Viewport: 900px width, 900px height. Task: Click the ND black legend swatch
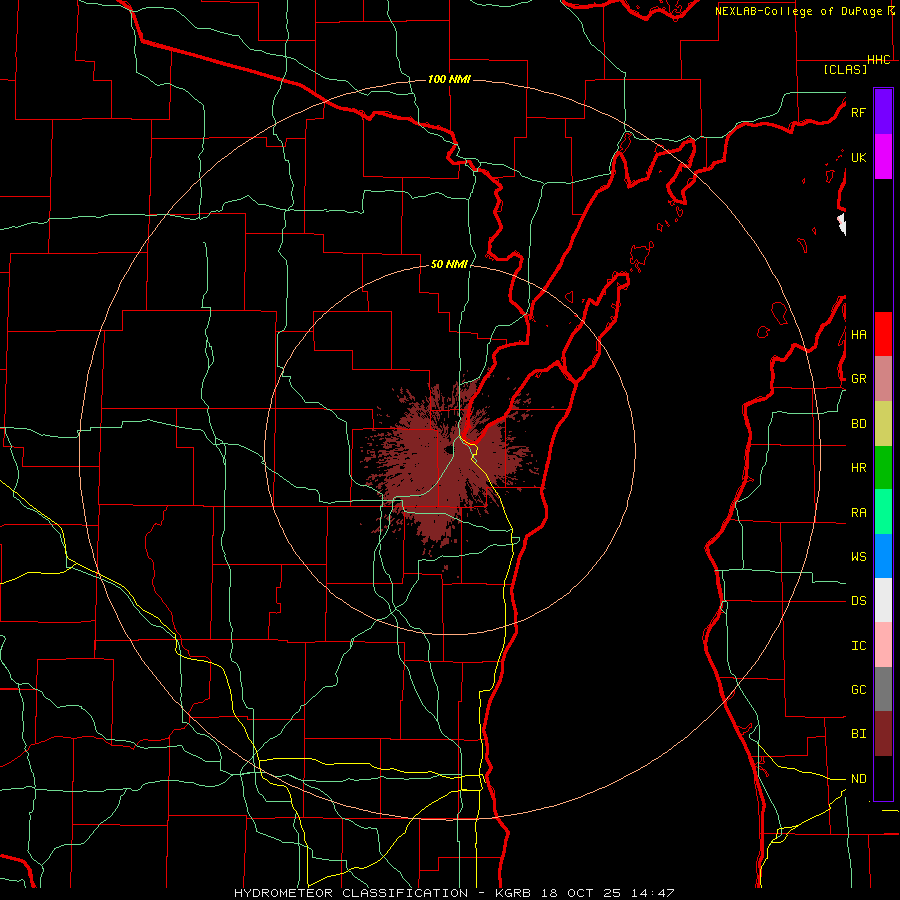pyautogui.click(x=883, y=778)
